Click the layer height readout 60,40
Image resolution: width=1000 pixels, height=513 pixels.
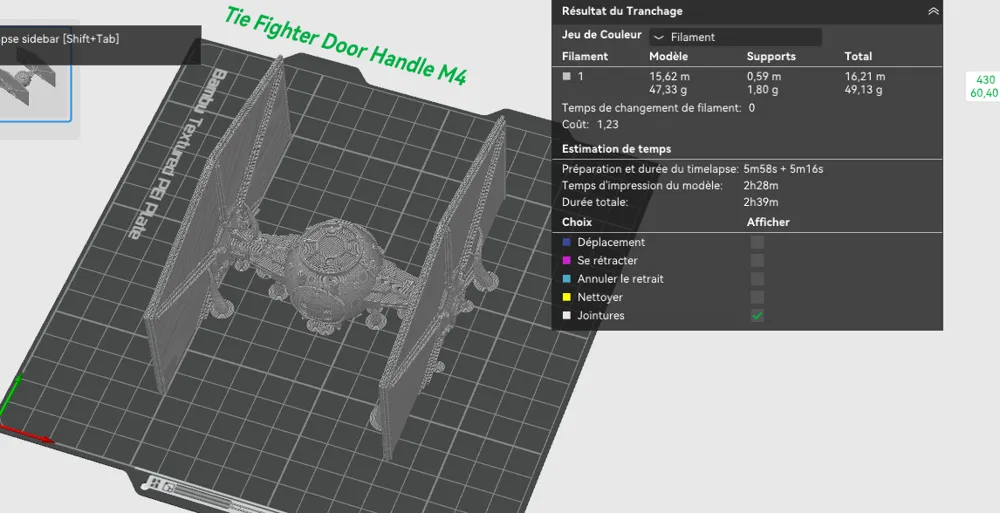(x=984, y=93)
